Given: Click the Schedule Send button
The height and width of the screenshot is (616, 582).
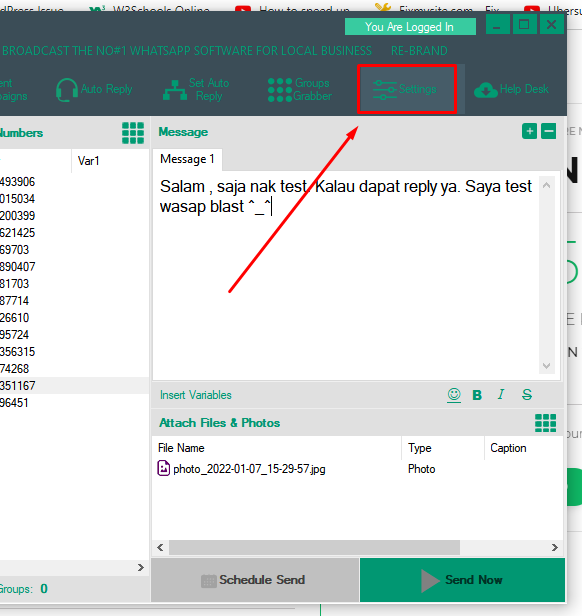Looking at the screenshot, I should tap(255, 580).
